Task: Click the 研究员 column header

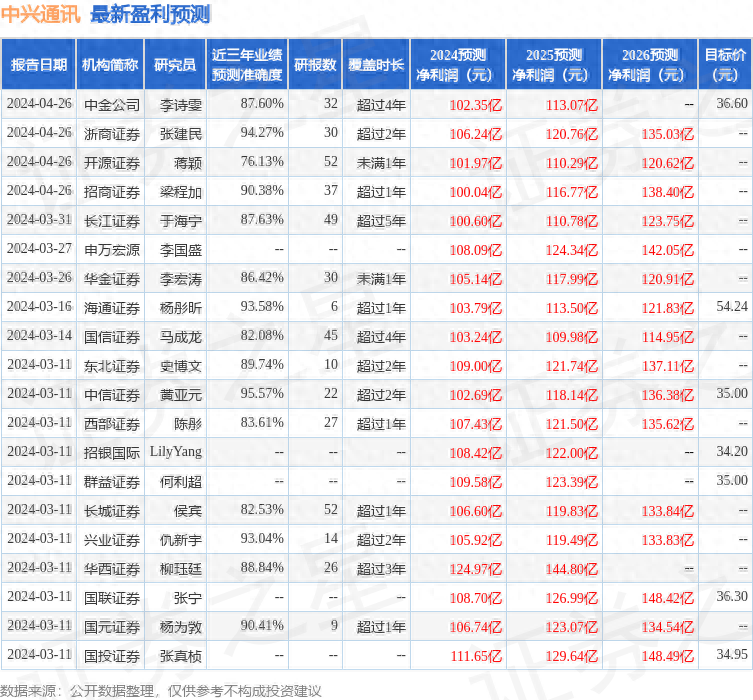Action: pos(175,65)
